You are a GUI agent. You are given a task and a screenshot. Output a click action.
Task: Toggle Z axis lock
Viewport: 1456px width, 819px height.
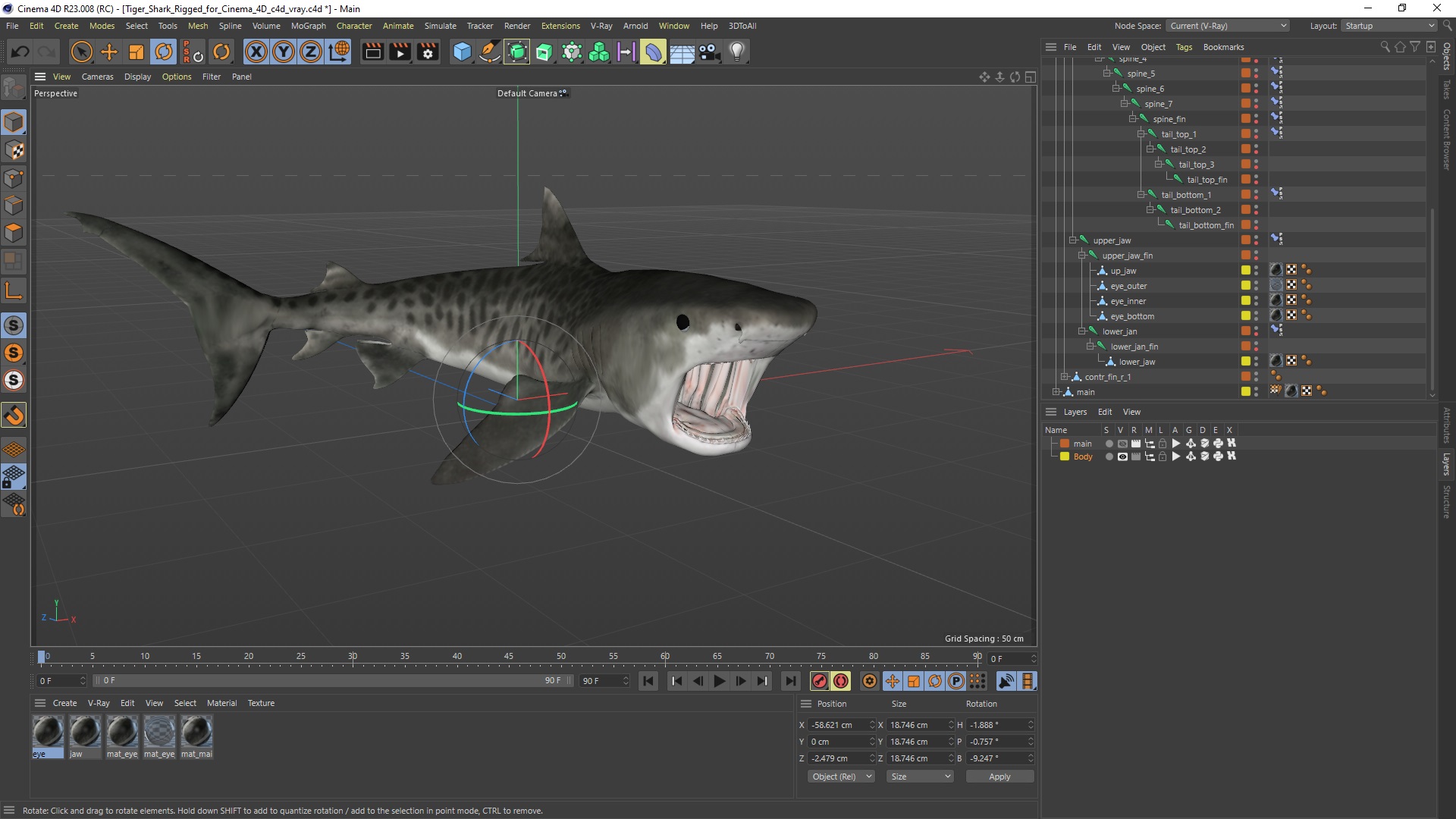tap(311, 52)
